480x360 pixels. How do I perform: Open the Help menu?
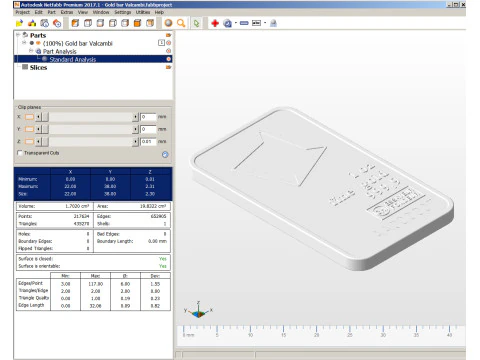point(159,12)
